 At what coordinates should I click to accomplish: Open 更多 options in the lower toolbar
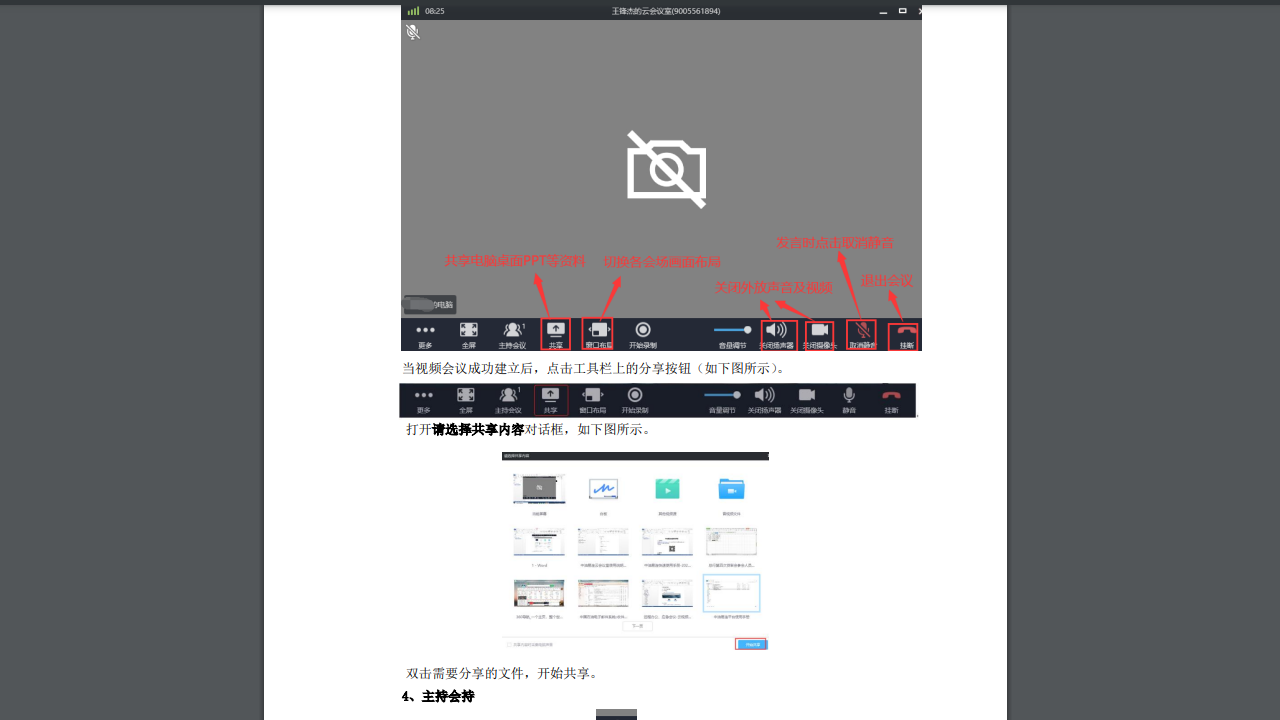[x=425, y=396]
